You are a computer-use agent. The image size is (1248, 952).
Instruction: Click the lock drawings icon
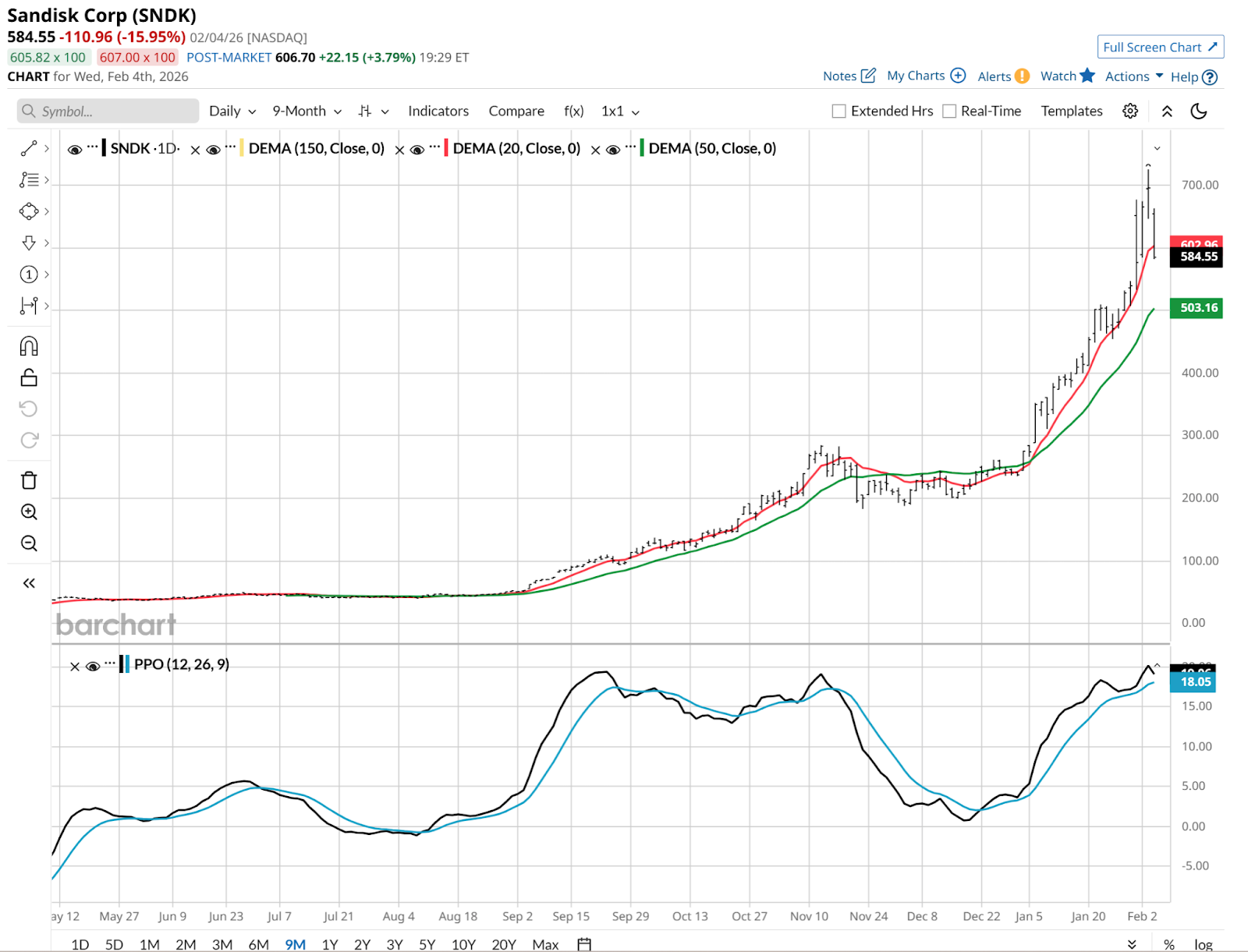[x=29, y=378]
